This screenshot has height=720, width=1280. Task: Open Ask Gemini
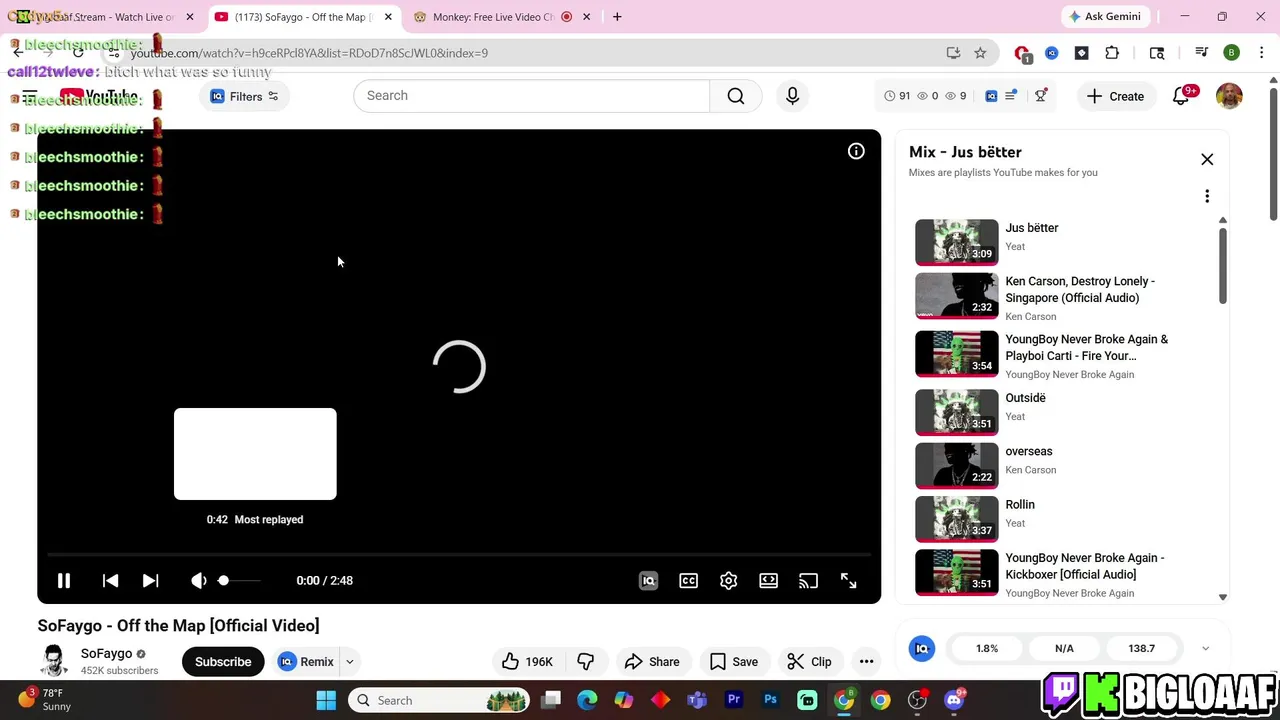[1105, 17]
